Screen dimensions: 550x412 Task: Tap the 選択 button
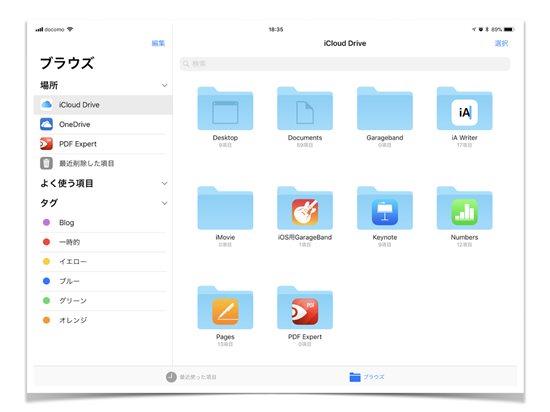coord(501,43)
